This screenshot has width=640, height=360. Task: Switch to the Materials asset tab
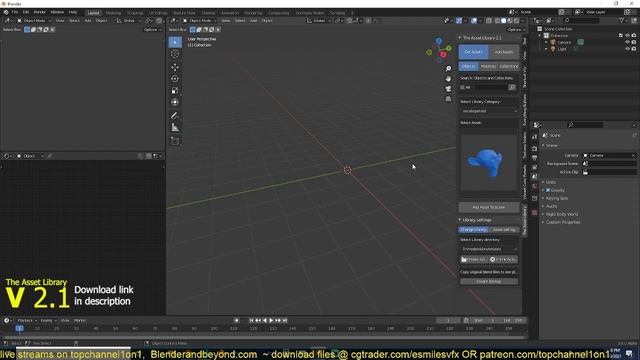pyautogui.click(x=489, y=66)
